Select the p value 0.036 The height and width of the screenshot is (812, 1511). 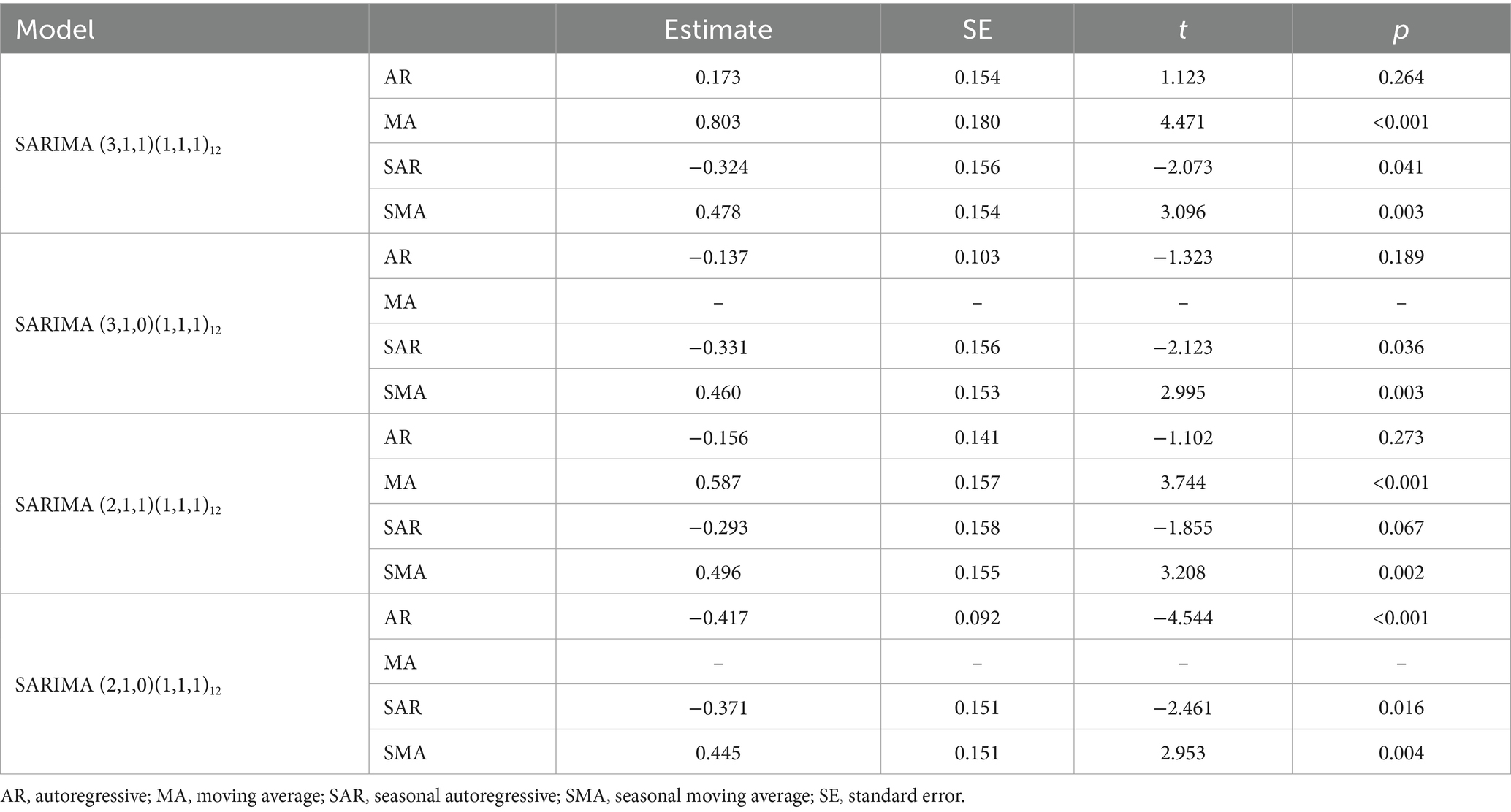click(x=1401, y=347)
